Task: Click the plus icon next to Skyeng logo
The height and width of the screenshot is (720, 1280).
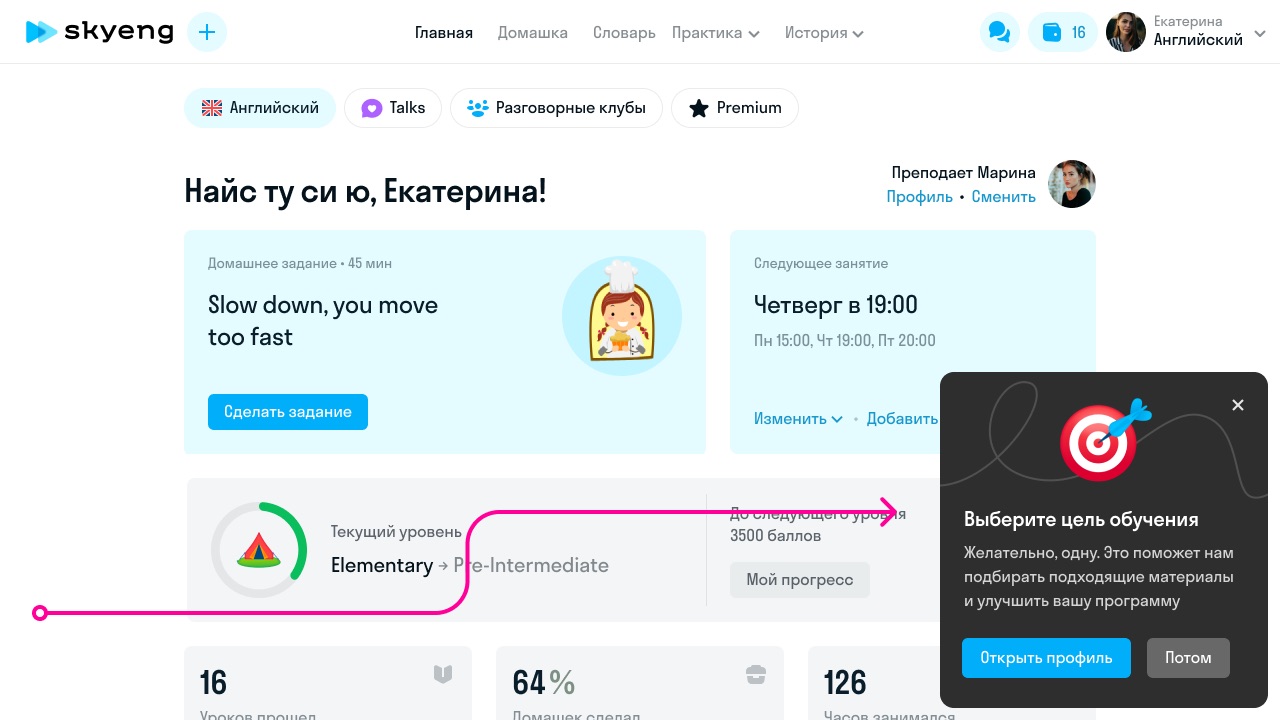Action: tap(207, 32)
